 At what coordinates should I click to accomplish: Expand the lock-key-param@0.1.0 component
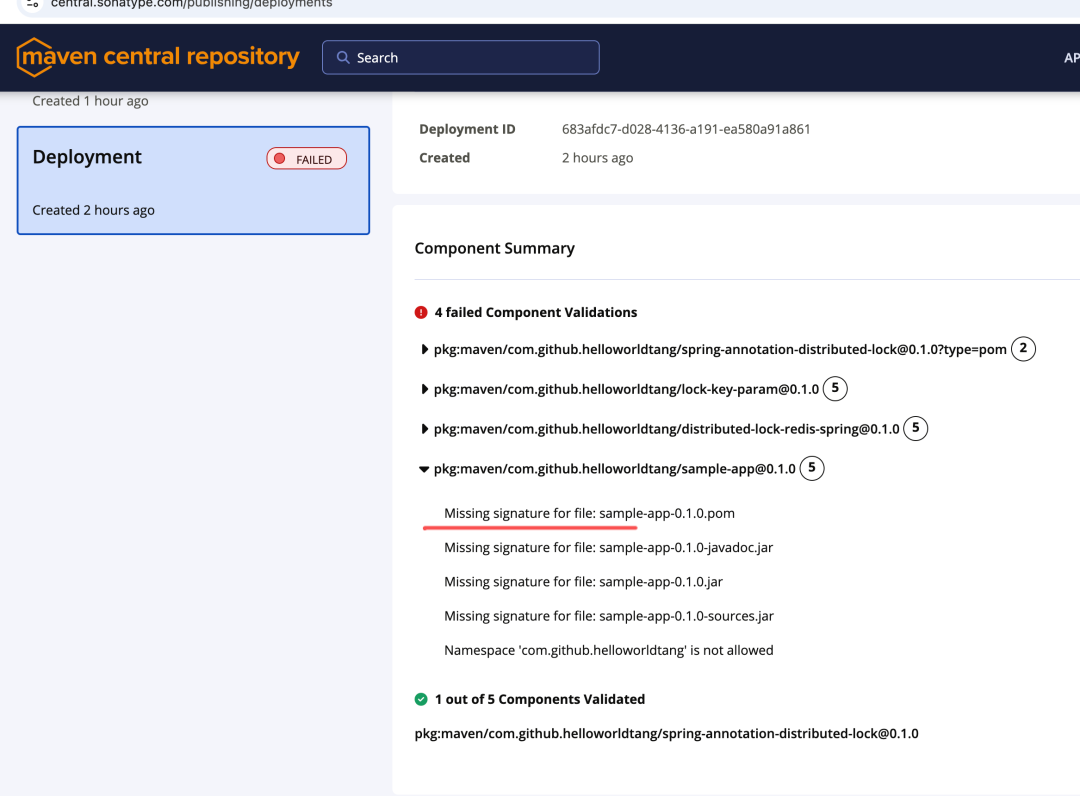[424, 390]
